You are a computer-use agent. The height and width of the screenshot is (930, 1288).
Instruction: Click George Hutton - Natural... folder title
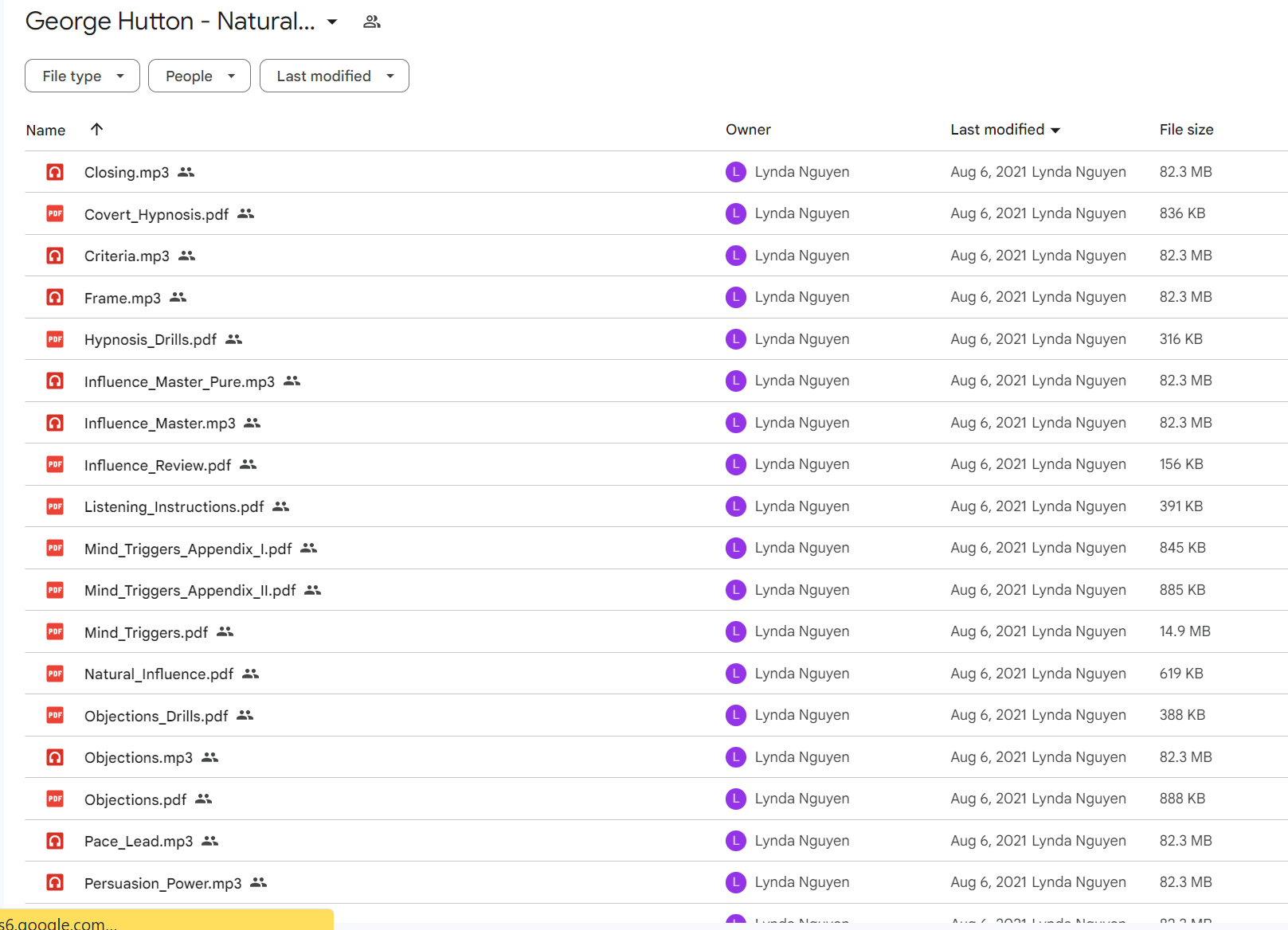coord(170,21)
